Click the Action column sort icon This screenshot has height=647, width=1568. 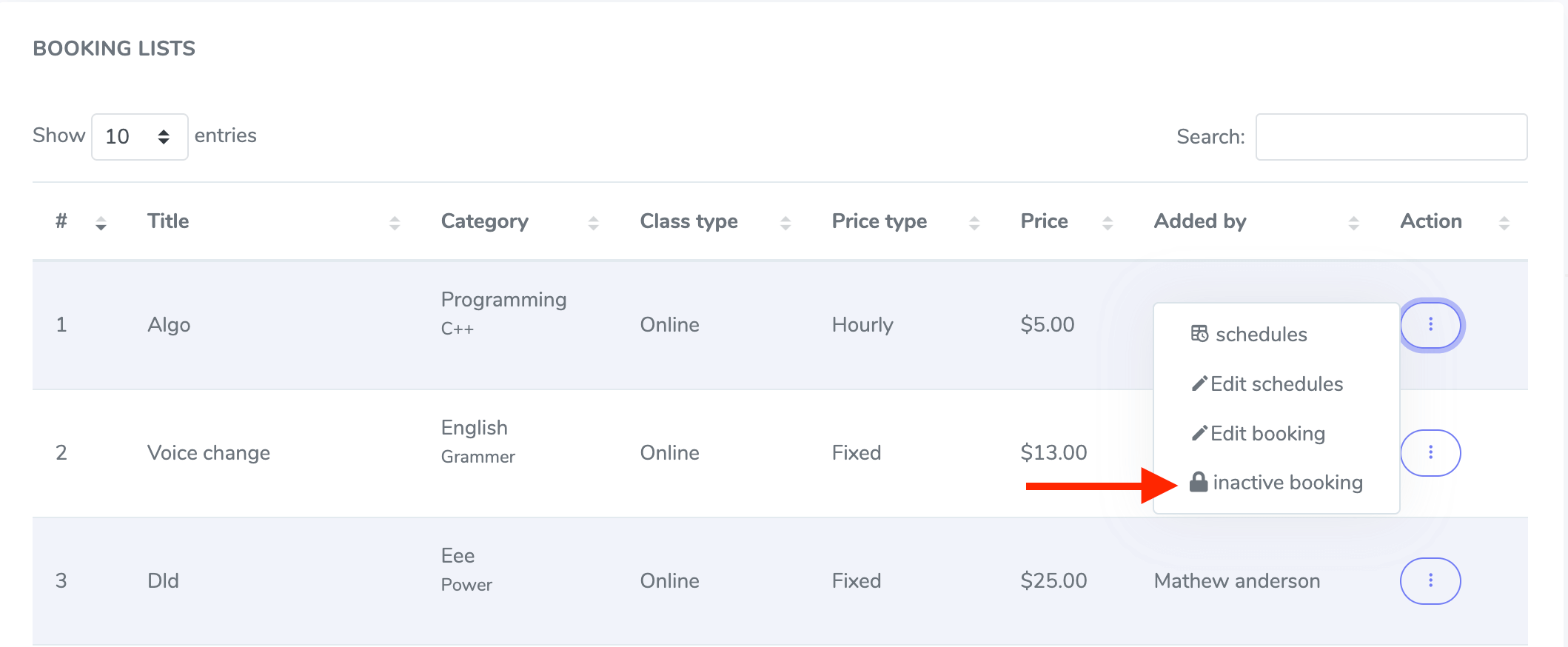(x=1504, y=222)
